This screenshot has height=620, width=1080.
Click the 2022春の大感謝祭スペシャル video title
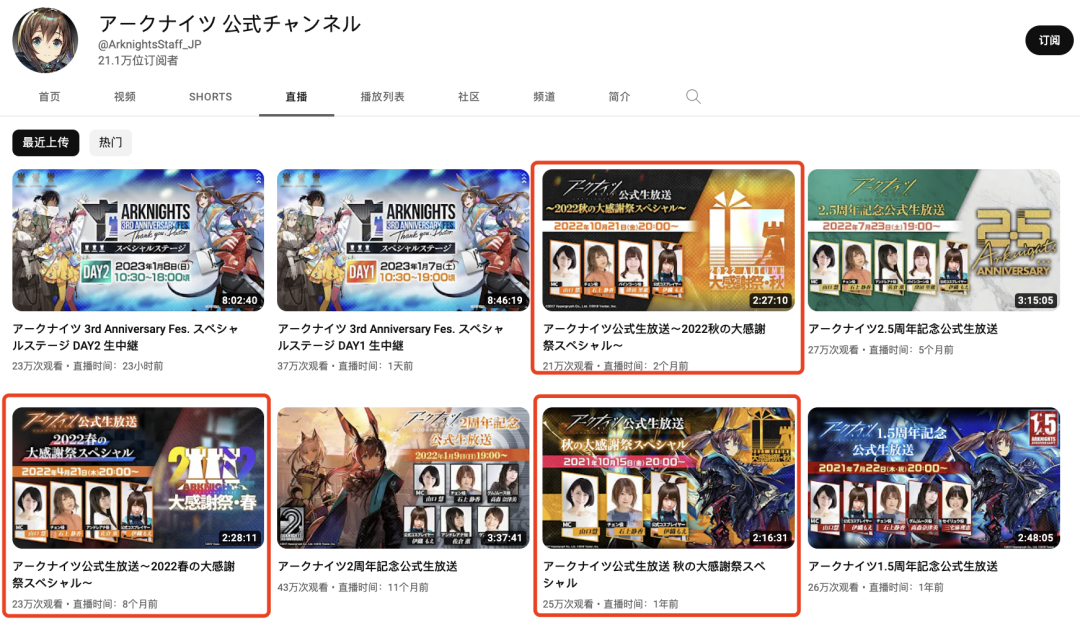coord(124,575)
